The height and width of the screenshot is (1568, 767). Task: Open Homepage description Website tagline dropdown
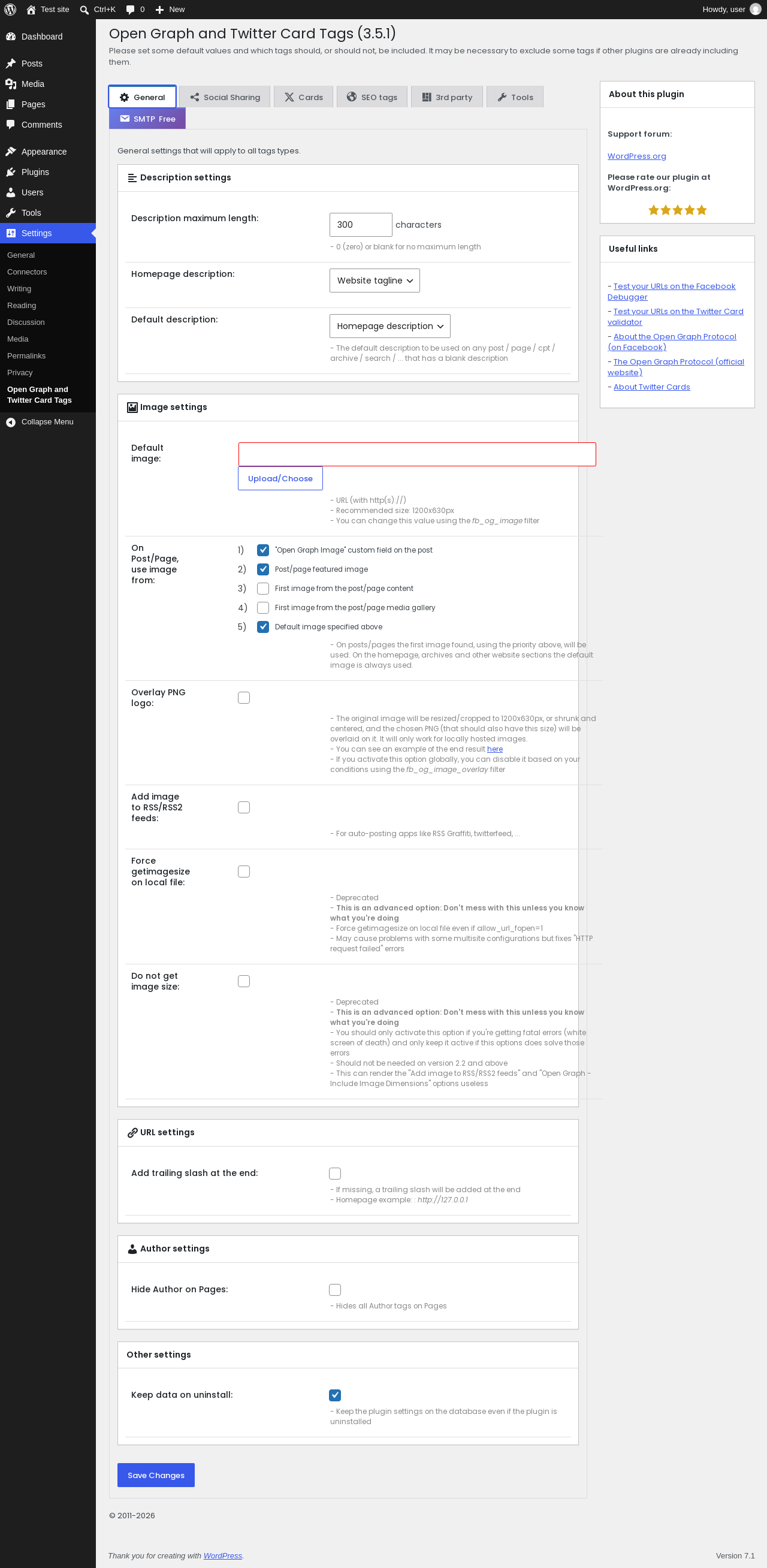[375, 281]
